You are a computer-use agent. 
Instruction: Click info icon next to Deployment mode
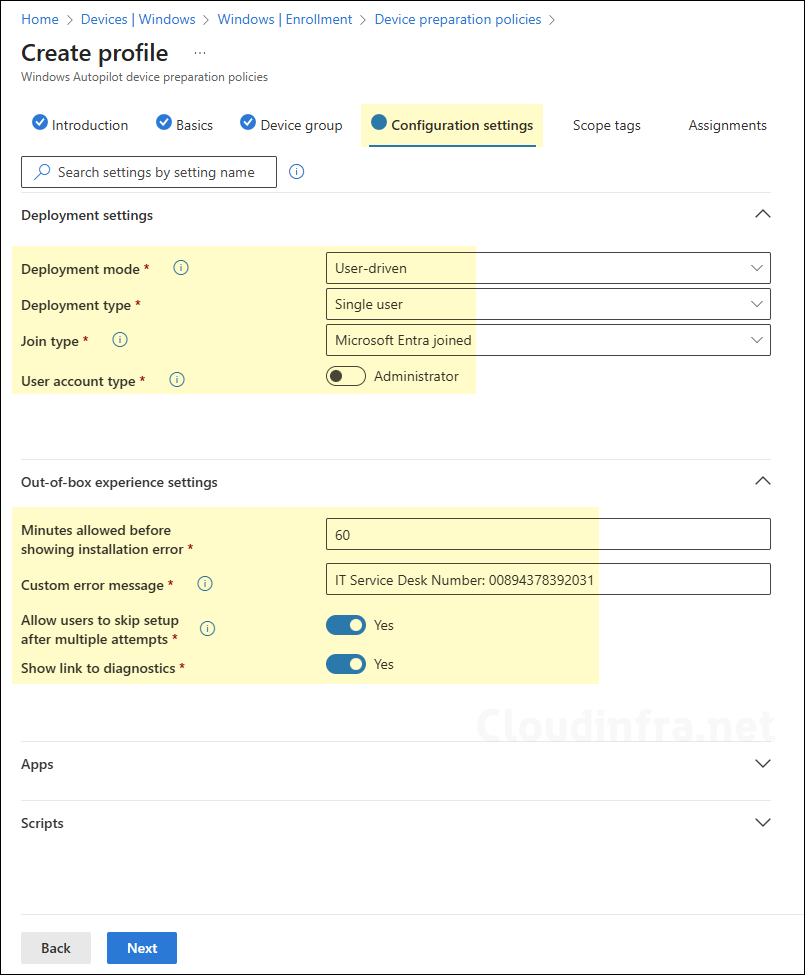tap(181, 268)
